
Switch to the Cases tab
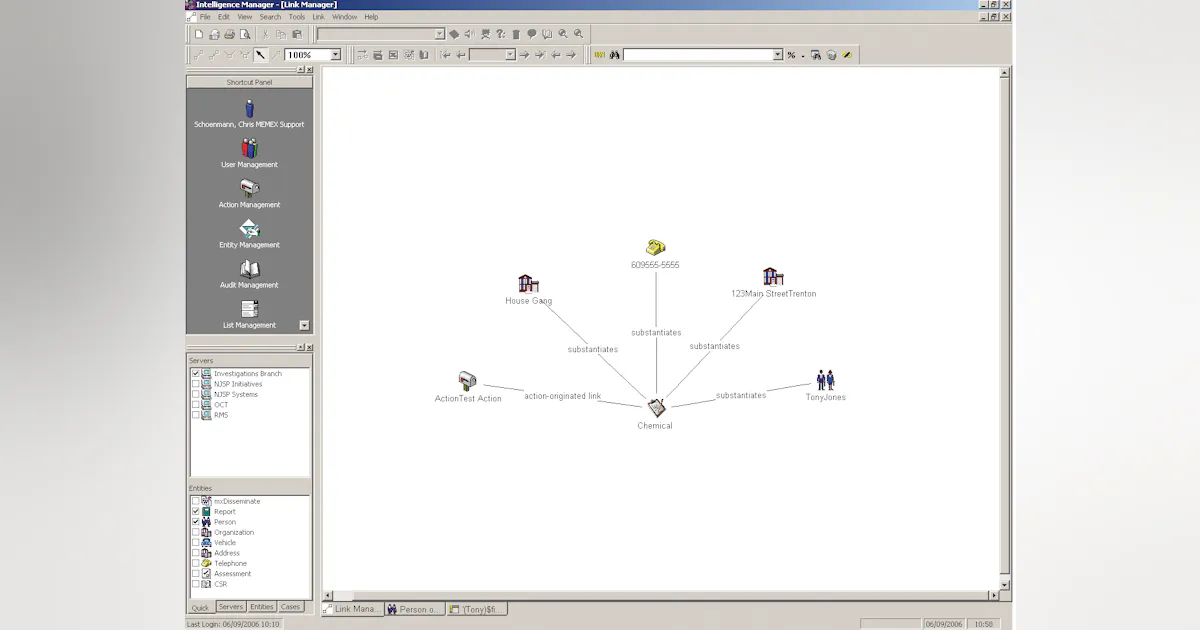tap(290, 607)
